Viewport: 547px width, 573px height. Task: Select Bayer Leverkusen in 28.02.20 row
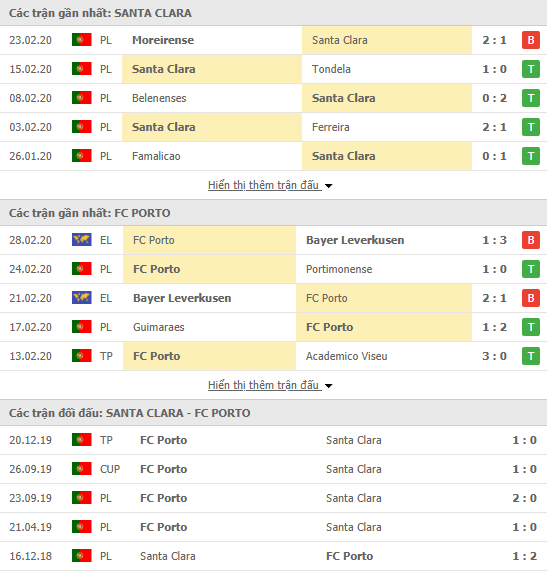point(355,240)
